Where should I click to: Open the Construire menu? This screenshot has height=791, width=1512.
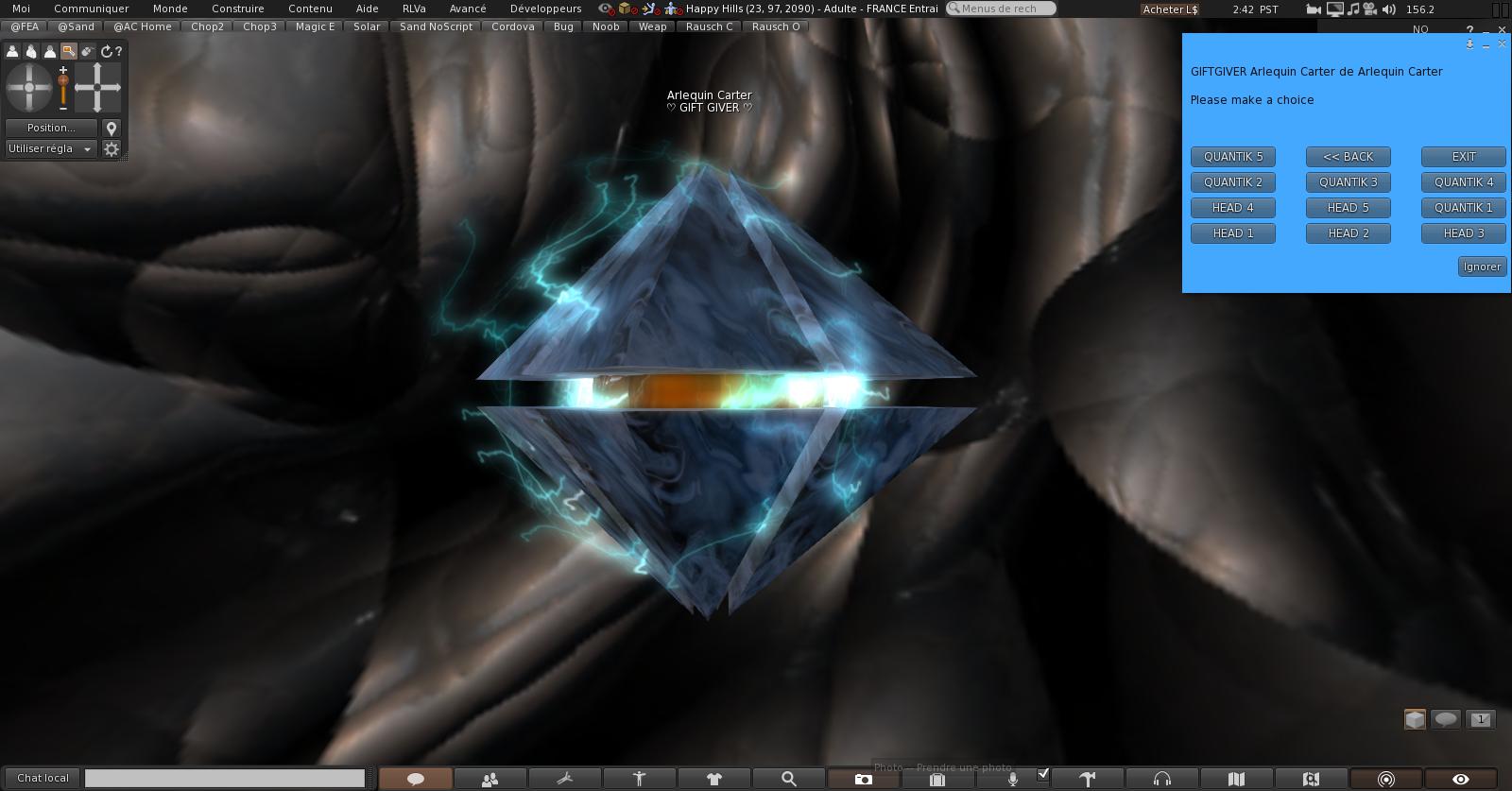click(237, 9)
